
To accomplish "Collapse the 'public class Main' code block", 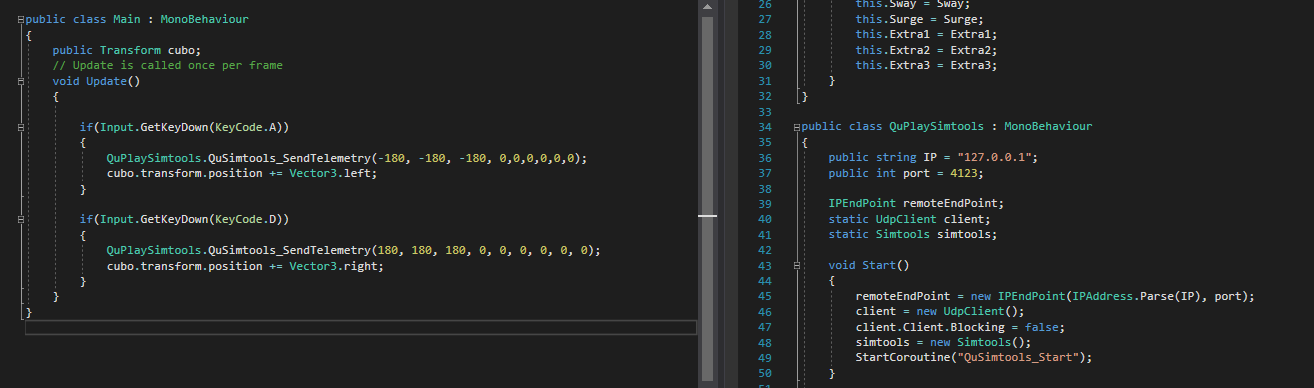I will tap(20, 19).
